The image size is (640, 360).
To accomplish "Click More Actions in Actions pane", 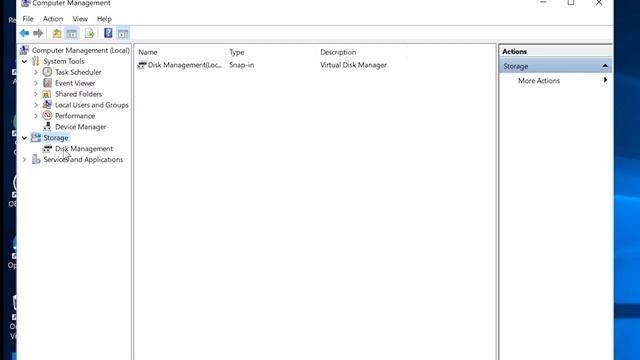I will point(539,80).
